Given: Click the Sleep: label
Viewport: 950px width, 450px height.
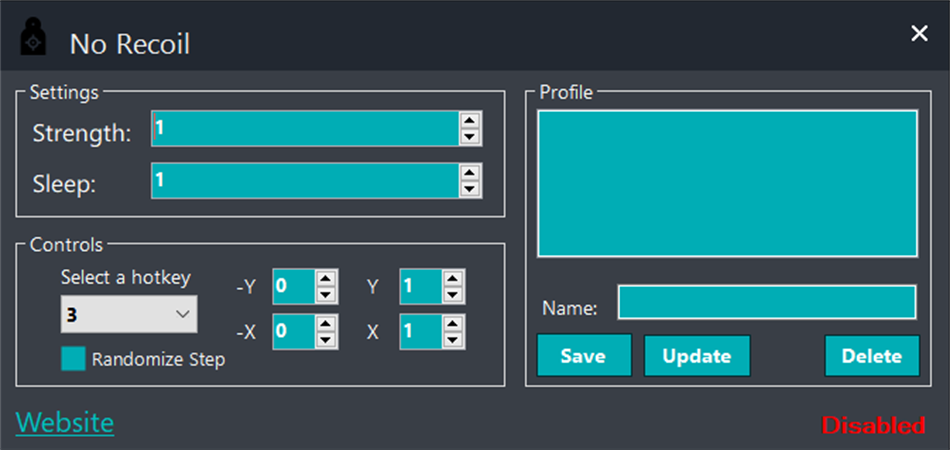Looking at the screenshot, I should [x=64, y=185].
